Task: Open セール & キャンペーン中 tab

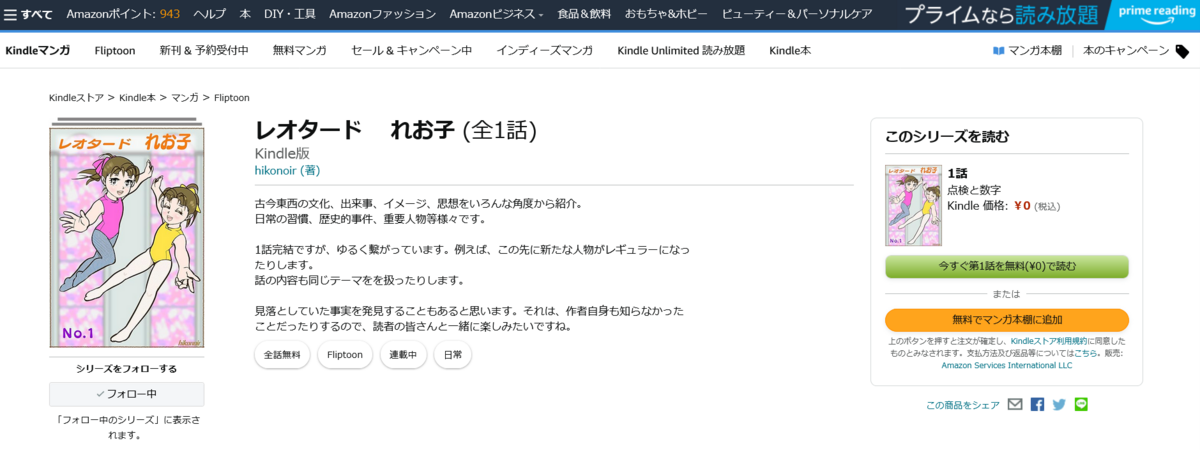Action: [x=412, y=50]
